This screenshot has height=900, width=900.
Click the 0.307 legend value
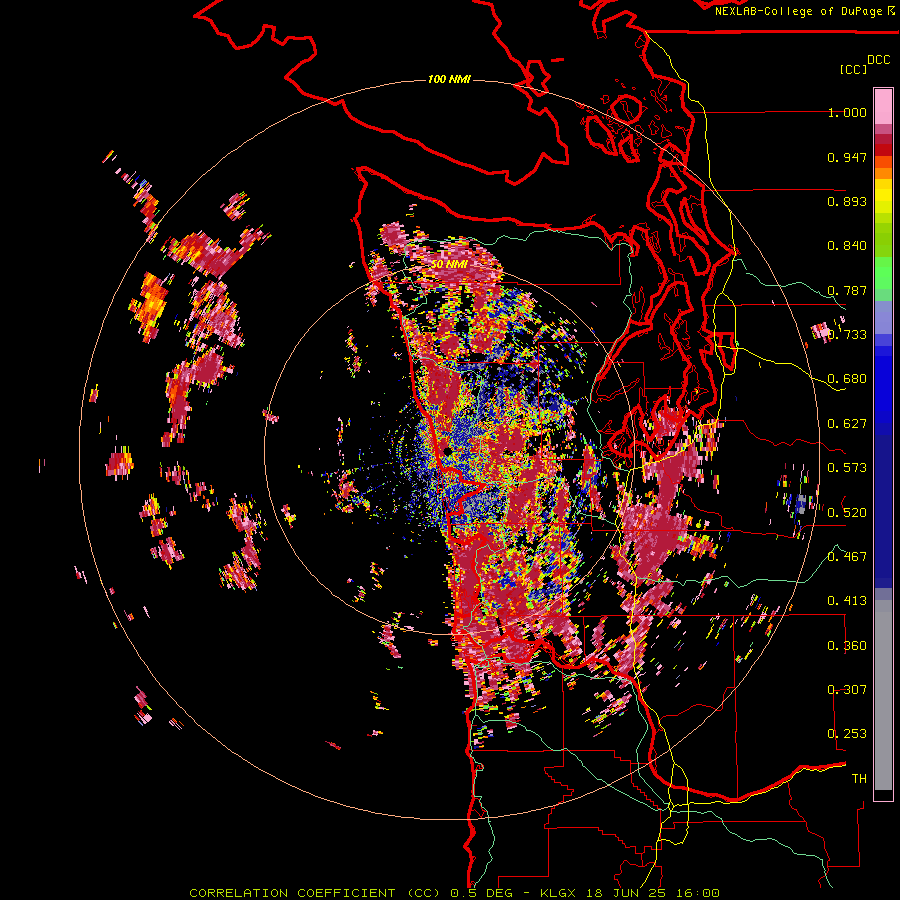click(847, 689)
